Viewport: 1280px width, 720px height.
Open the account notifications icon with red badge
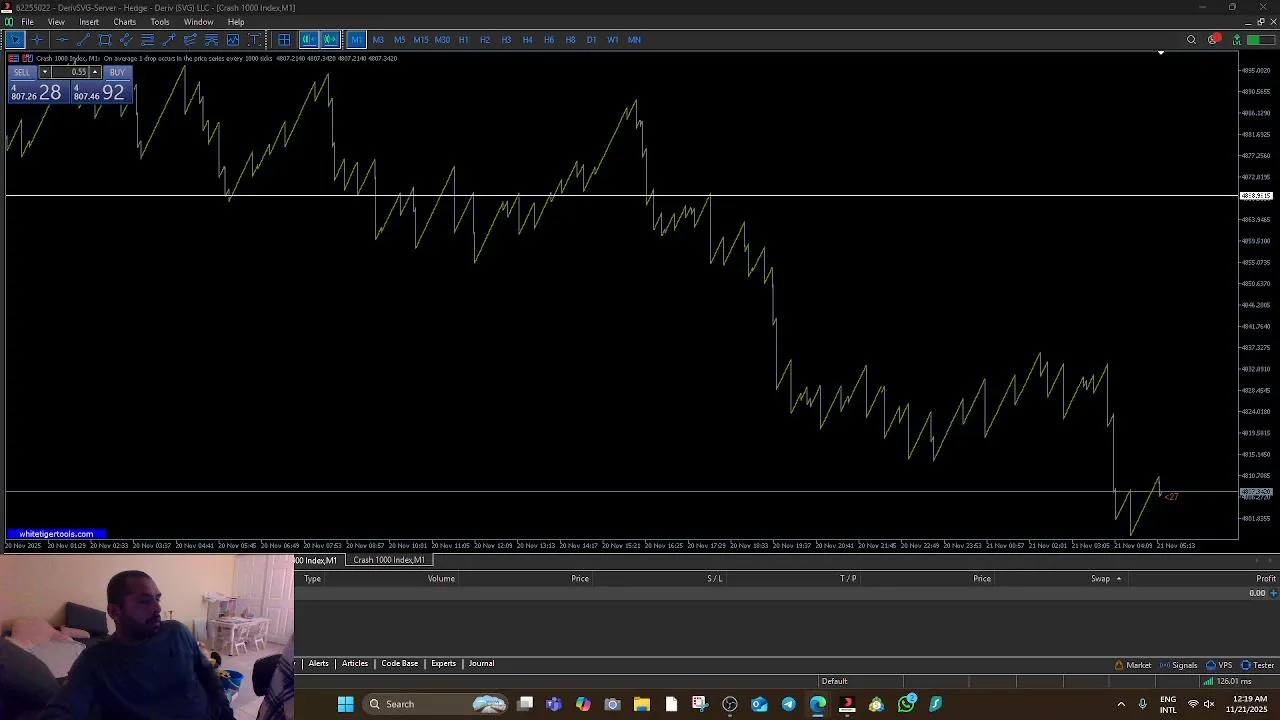pos(1213,40)
